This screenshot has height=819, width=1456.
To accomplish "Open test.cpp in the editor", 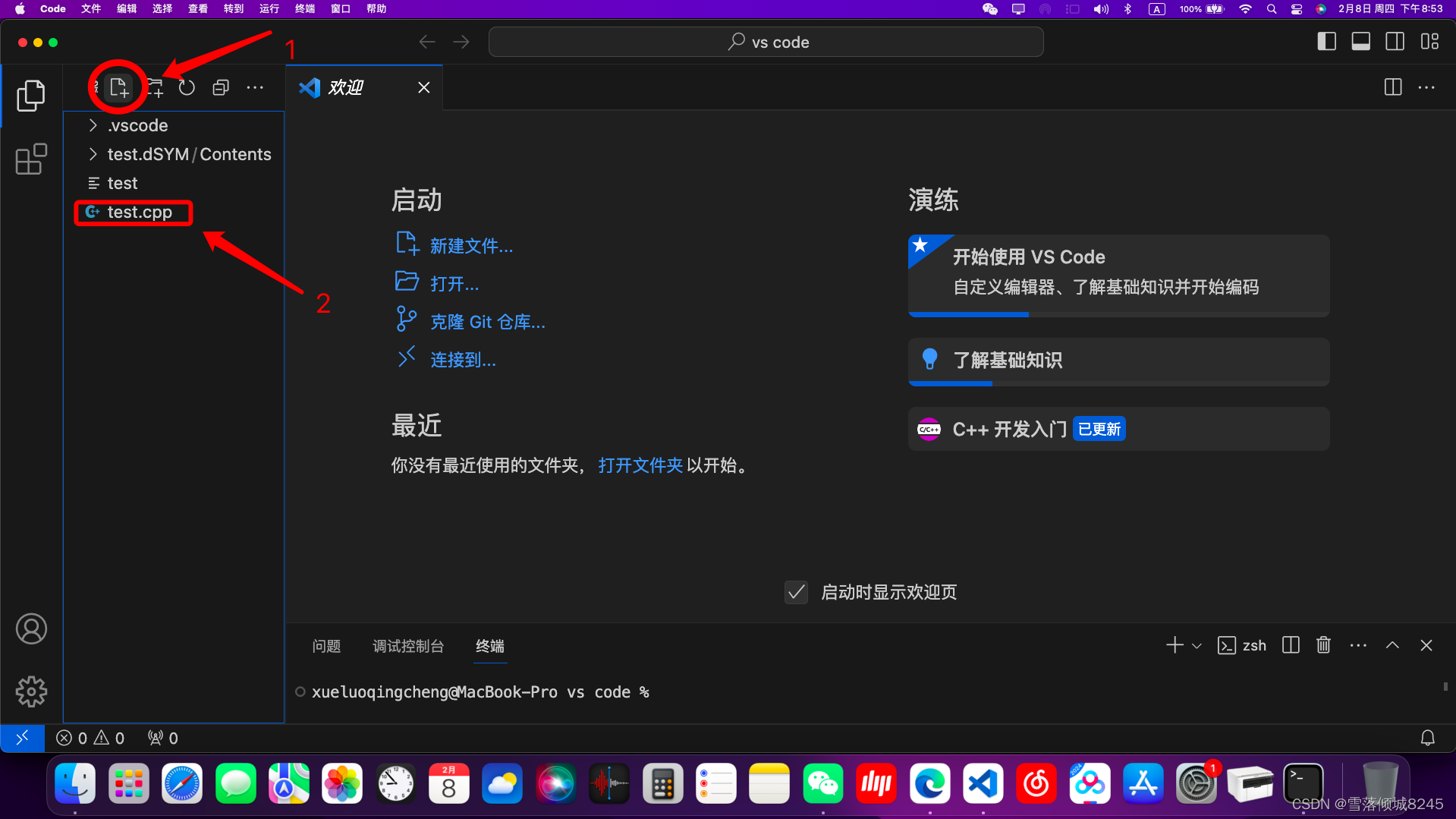I will click(x=174, y=212).
